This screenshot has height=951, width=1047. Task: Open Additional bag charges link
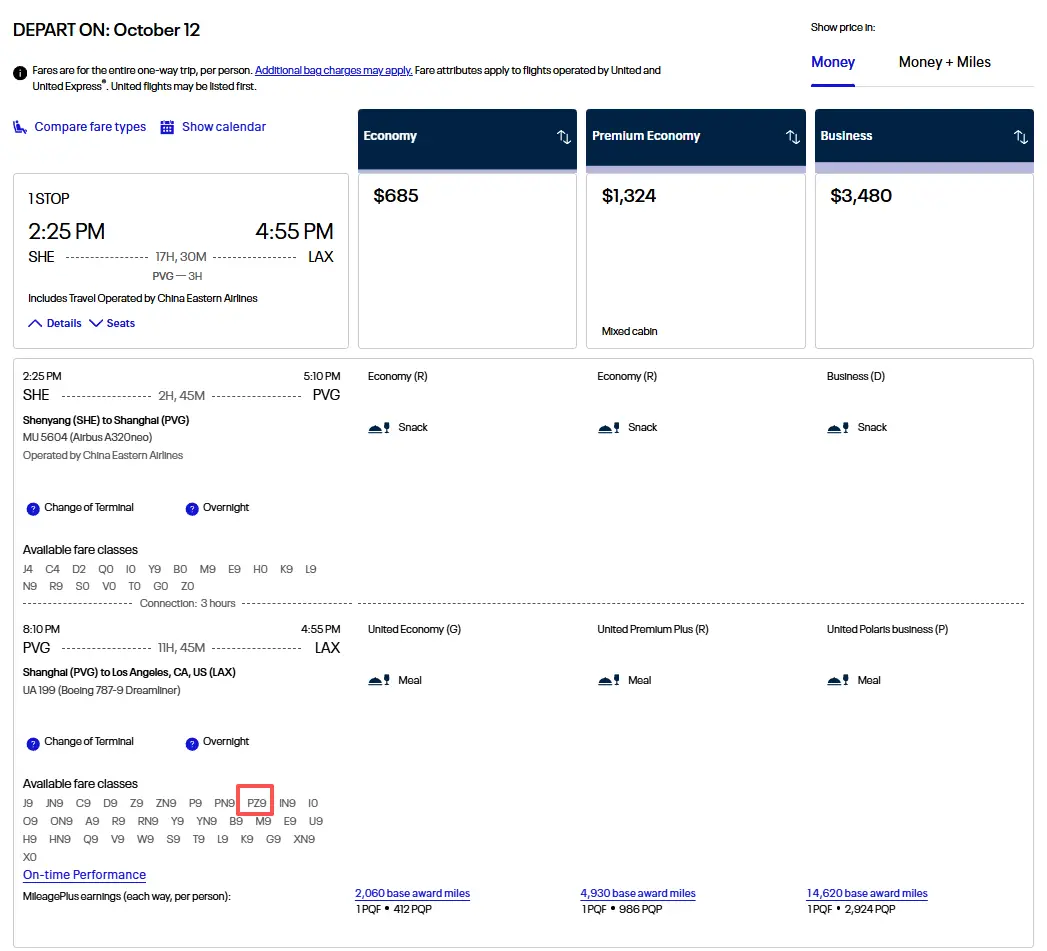point(333,71)
